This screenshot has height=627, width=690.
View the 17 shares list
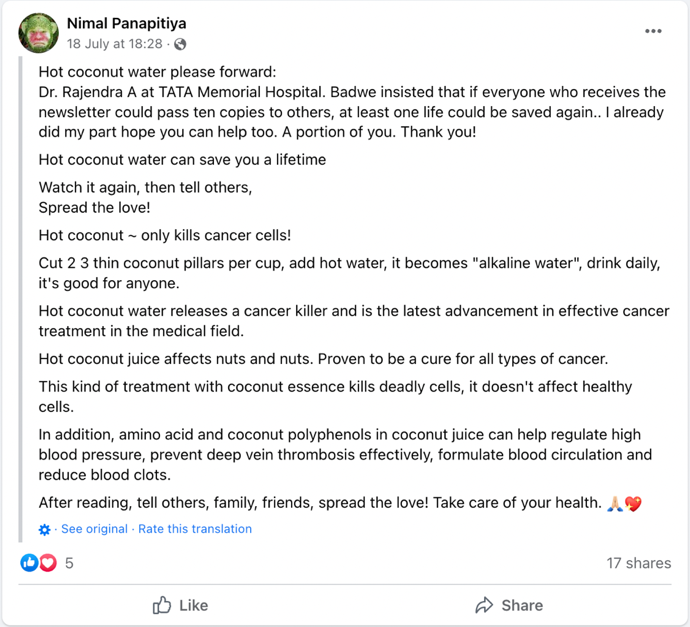coord(638,563)
